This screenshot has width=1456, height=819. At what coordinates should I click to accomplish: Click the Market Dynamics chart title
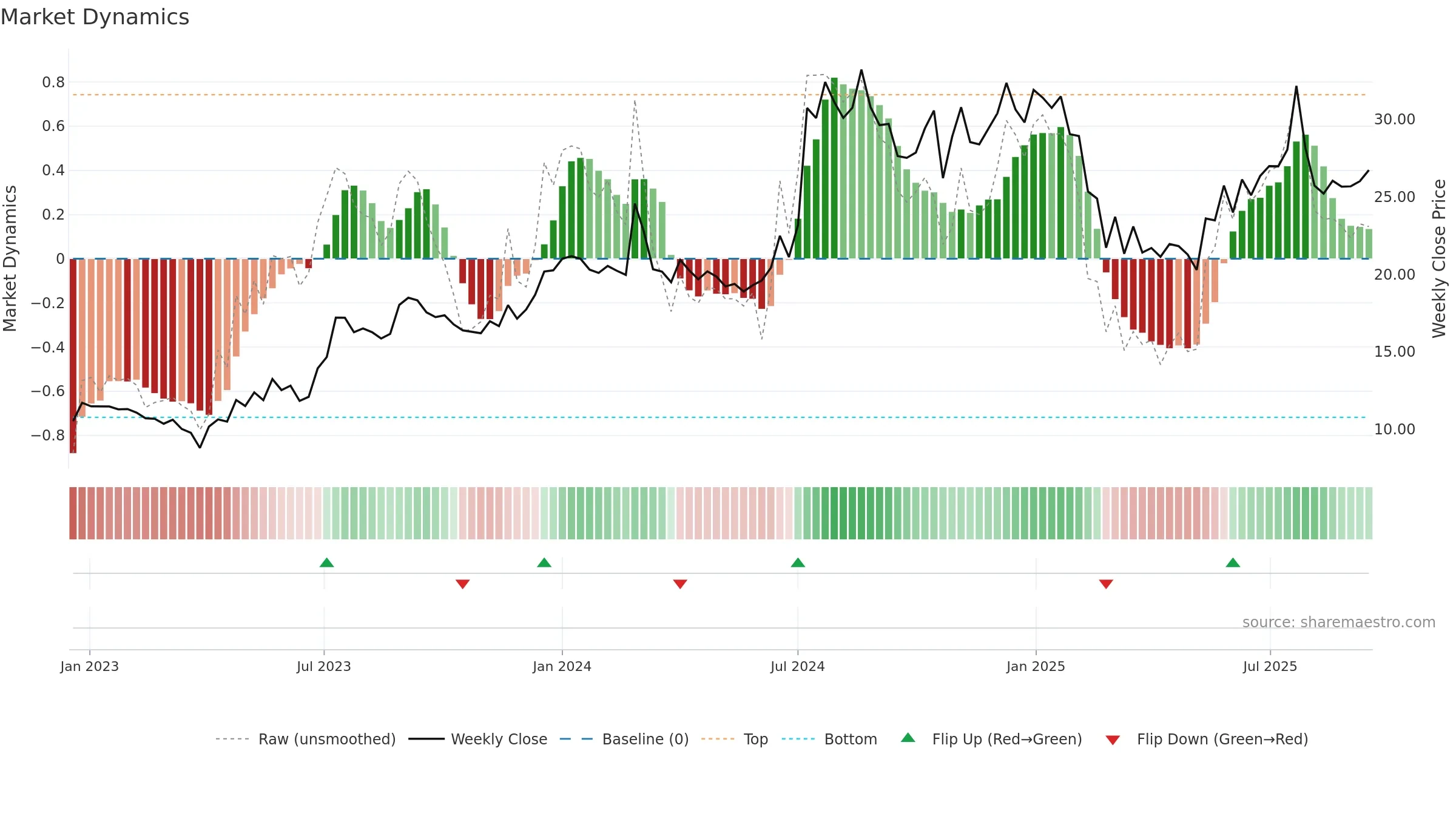pos(95,17)
